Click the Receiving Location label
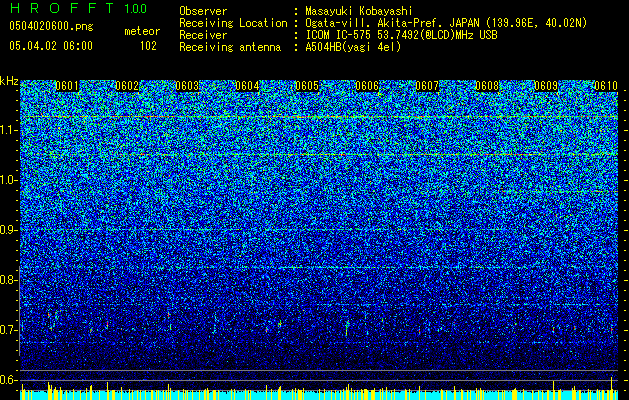The width and height of the screenshot is (629, 400). [233, 23]
